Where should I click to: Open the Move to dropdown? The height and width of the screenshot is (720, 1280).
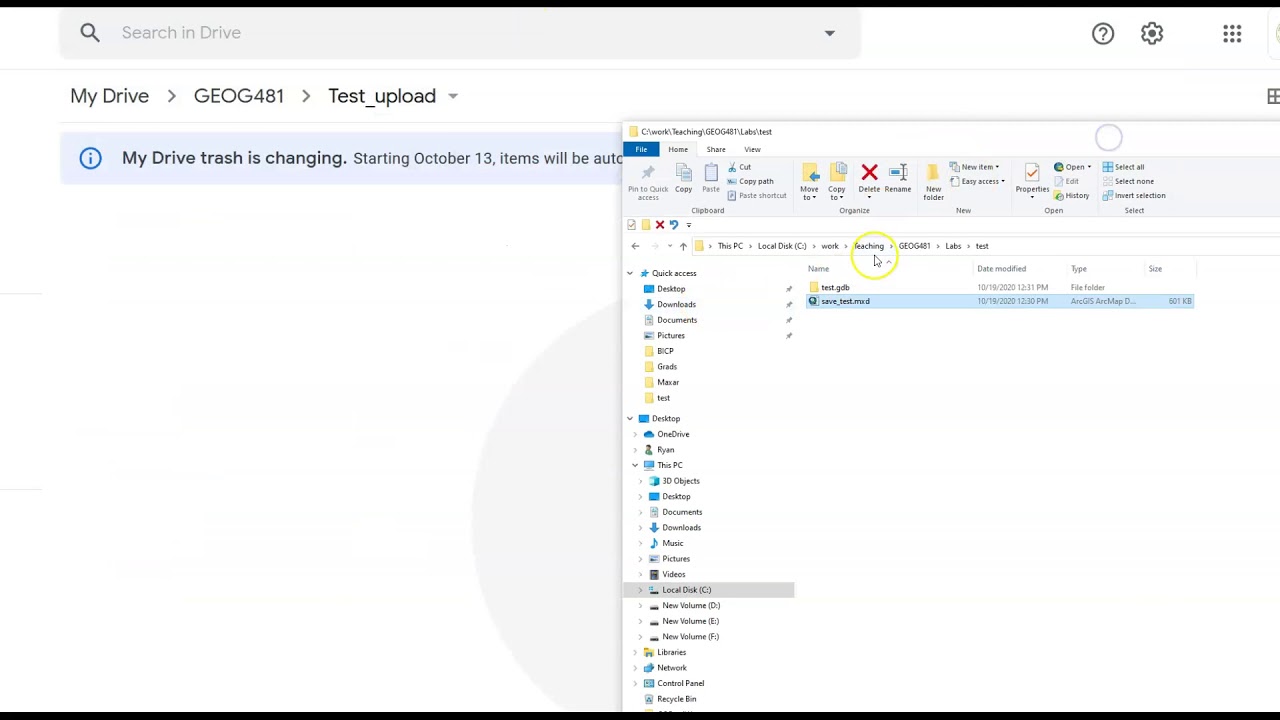809,182
